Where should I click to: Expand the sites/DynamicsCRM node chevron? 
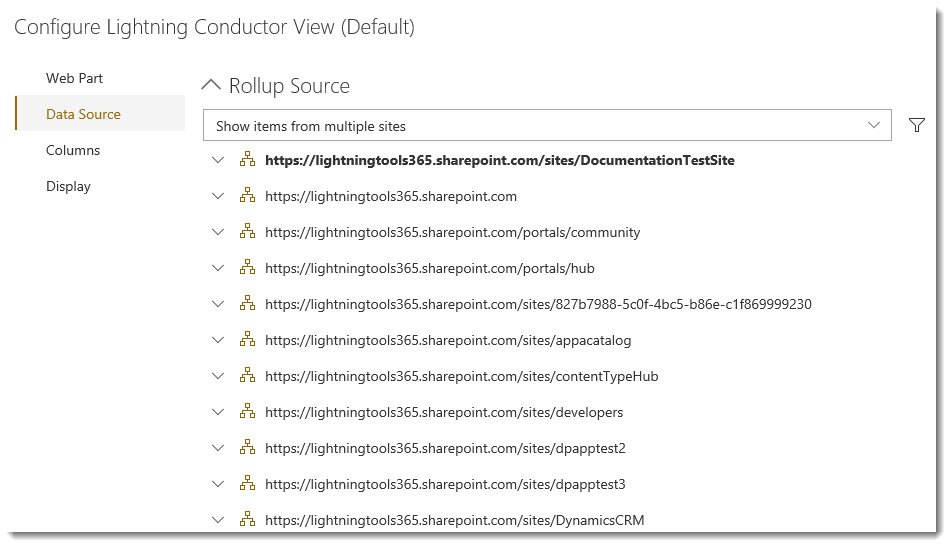tap(218, 520)
